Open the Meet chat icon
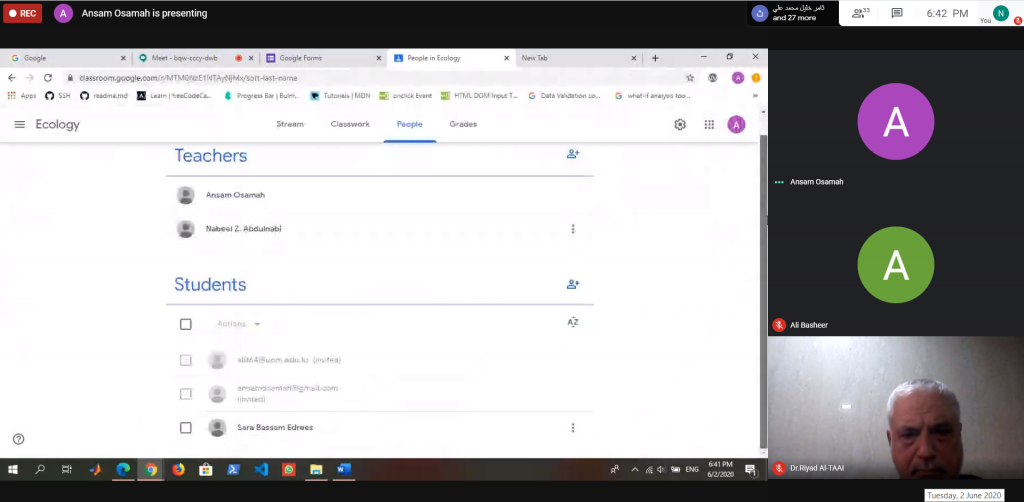 point(897,13)
